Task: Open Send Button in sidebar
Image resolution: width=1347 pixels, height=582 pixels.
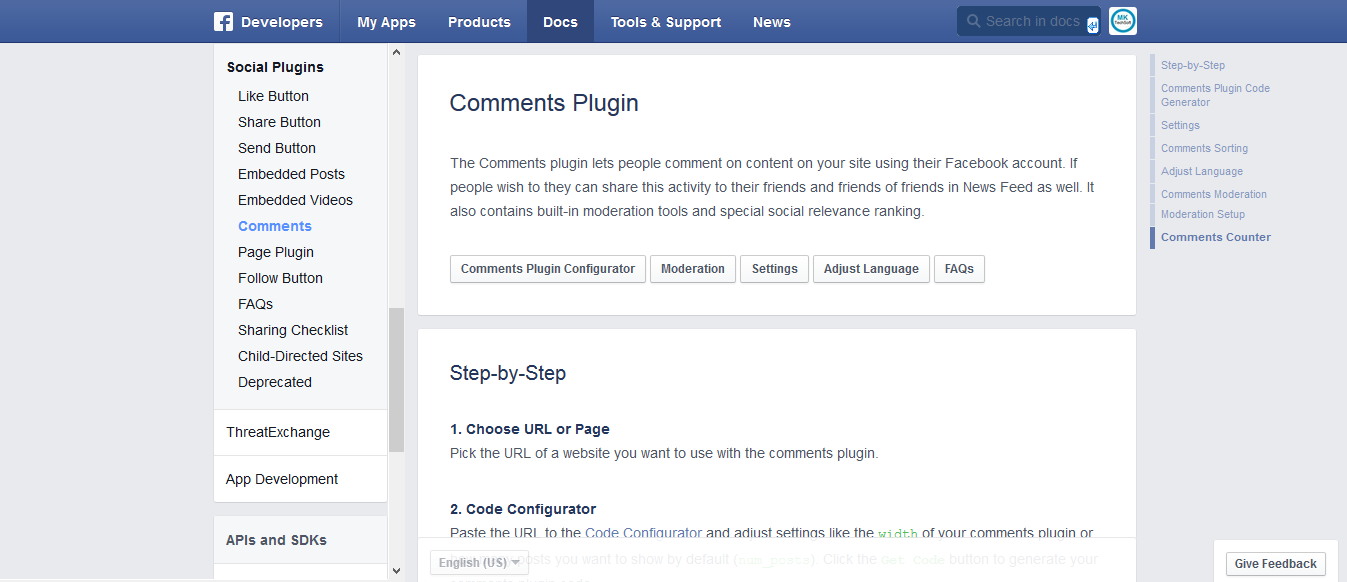Action: tap(277, 148)
